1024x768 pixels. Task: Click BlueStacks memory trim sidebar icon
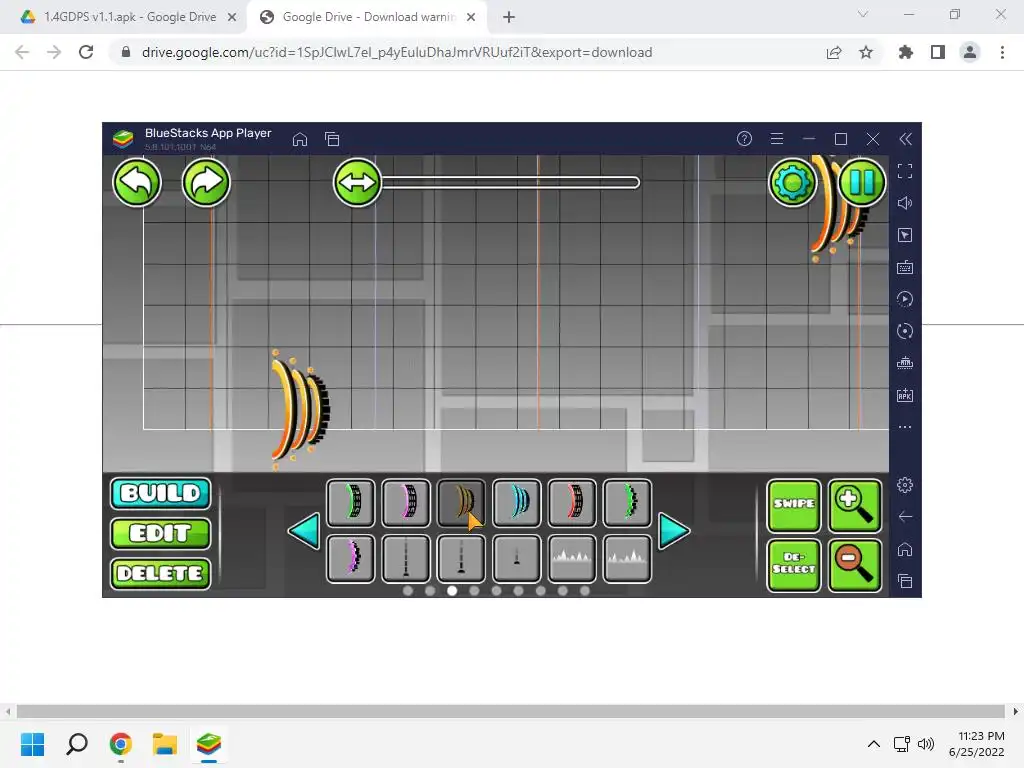tap(905, 363)
